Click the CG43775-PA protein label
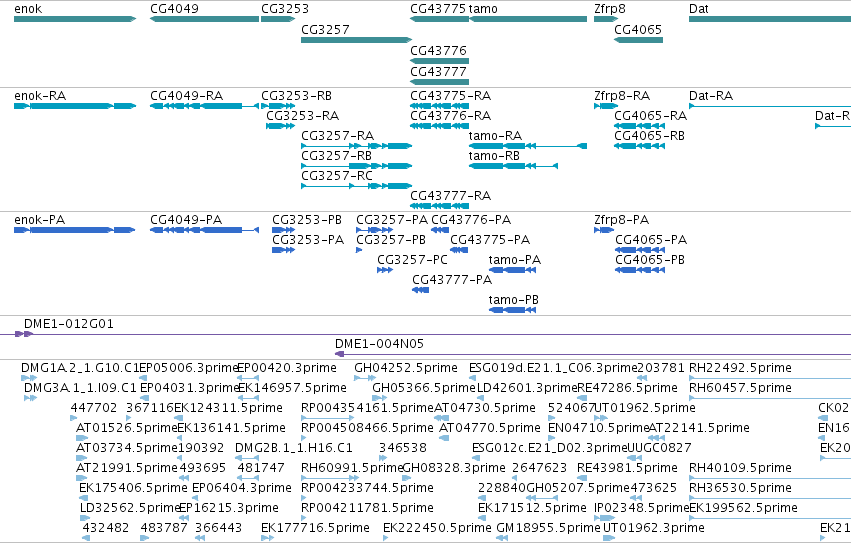The height and width of the screenshot is (543, 851). pyautogui.click(x=490, y=240)
